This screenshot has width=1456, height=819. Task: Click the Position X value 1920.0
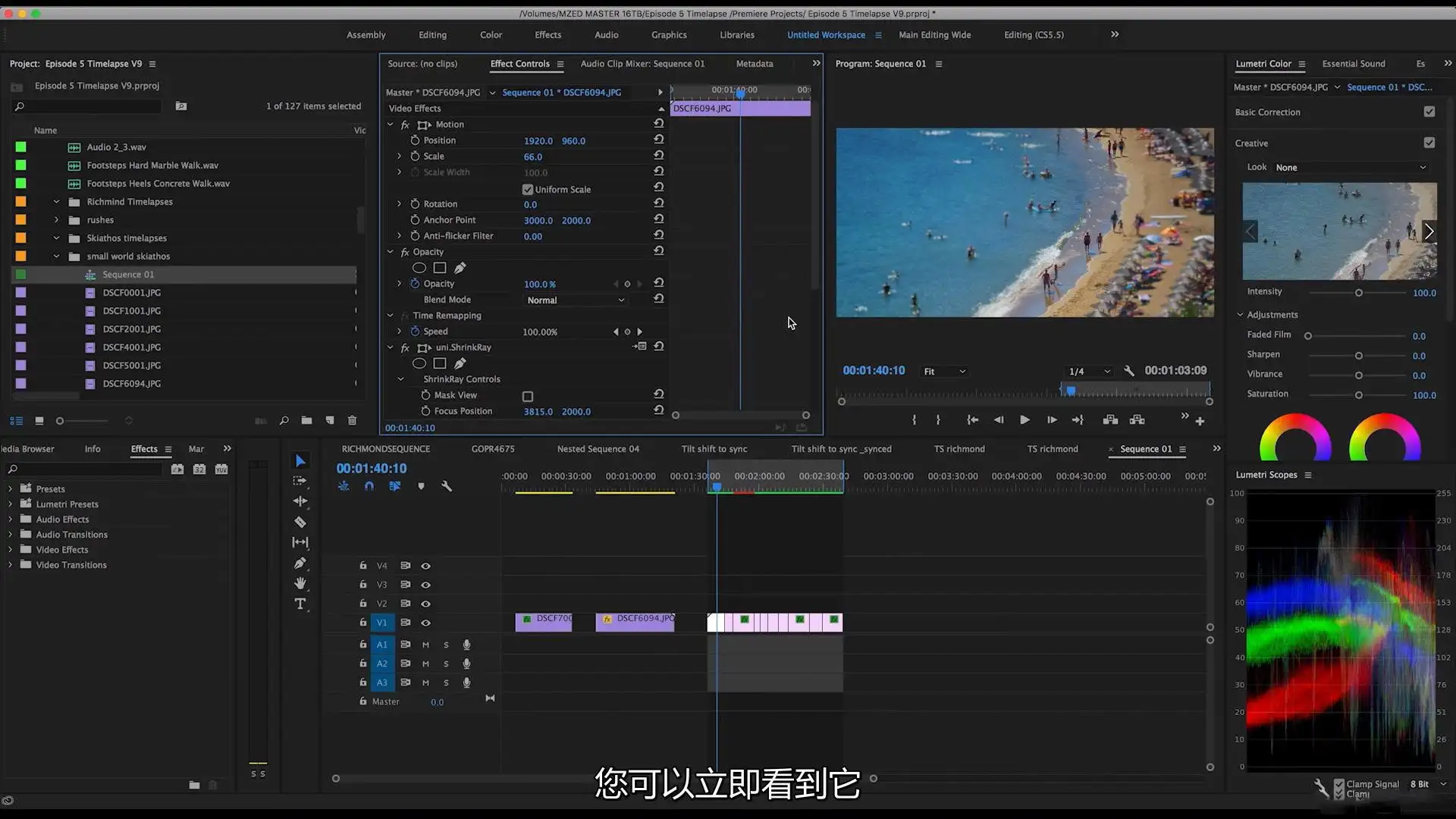(x=538, y=141)
